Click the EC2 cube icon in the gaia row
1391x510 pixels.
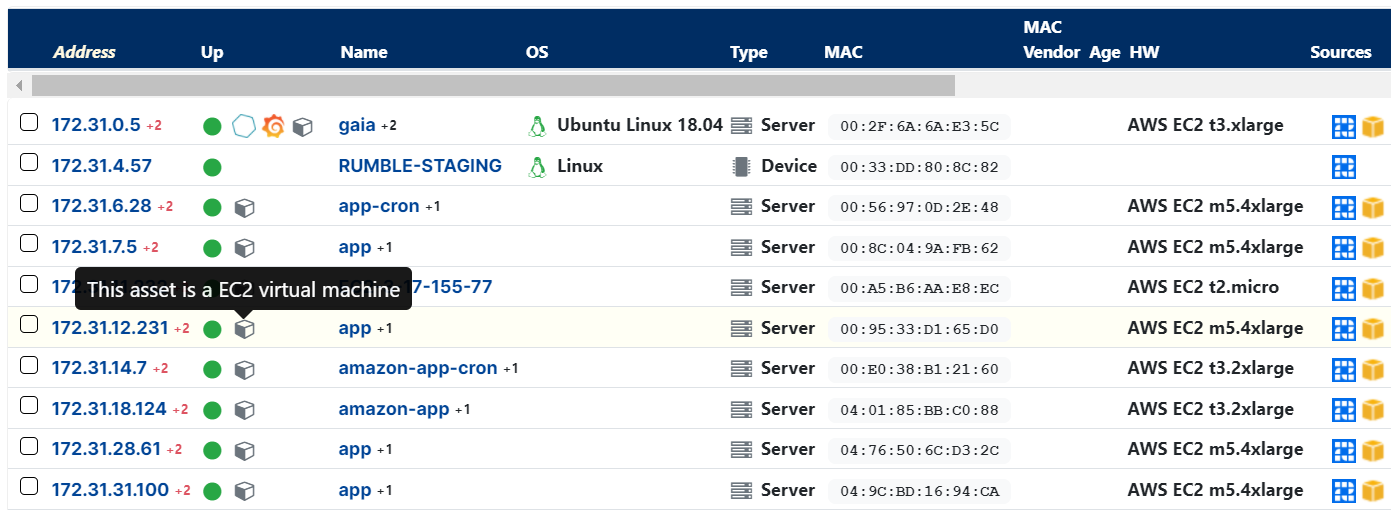click(x=302, y=126)
